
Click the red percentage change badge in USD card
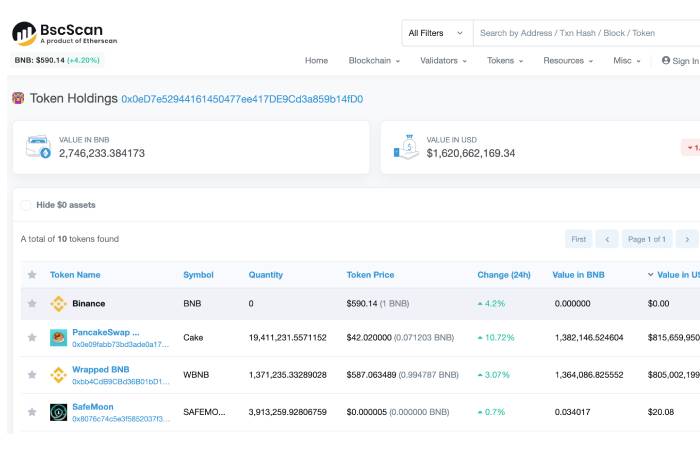pyautogui.click(x=691, y=148)
